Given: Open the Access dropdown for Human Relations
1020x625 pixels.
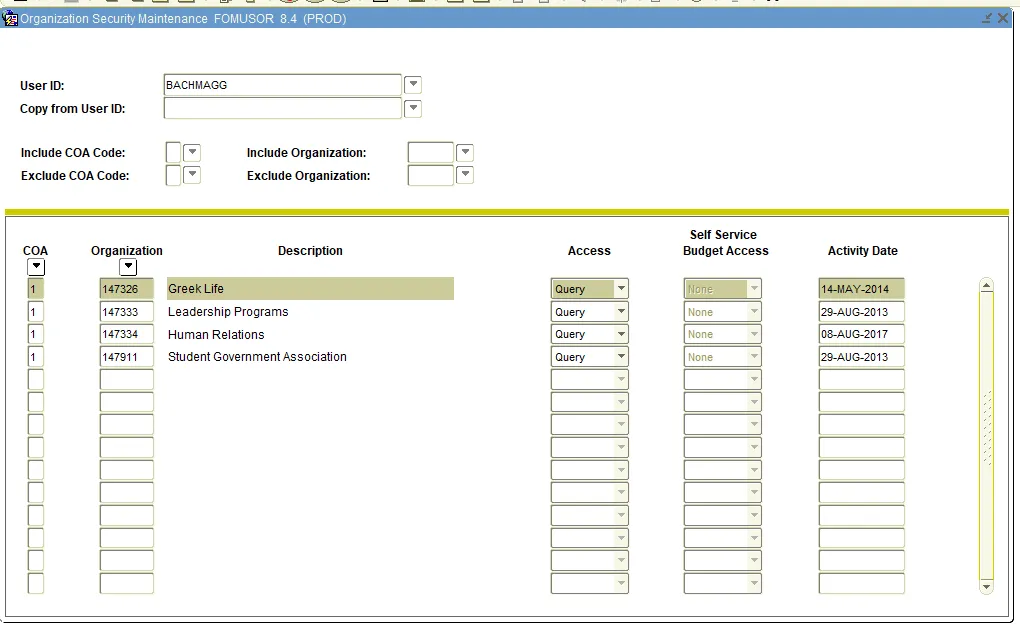Looking at the screenshot, I should point(622,334).
